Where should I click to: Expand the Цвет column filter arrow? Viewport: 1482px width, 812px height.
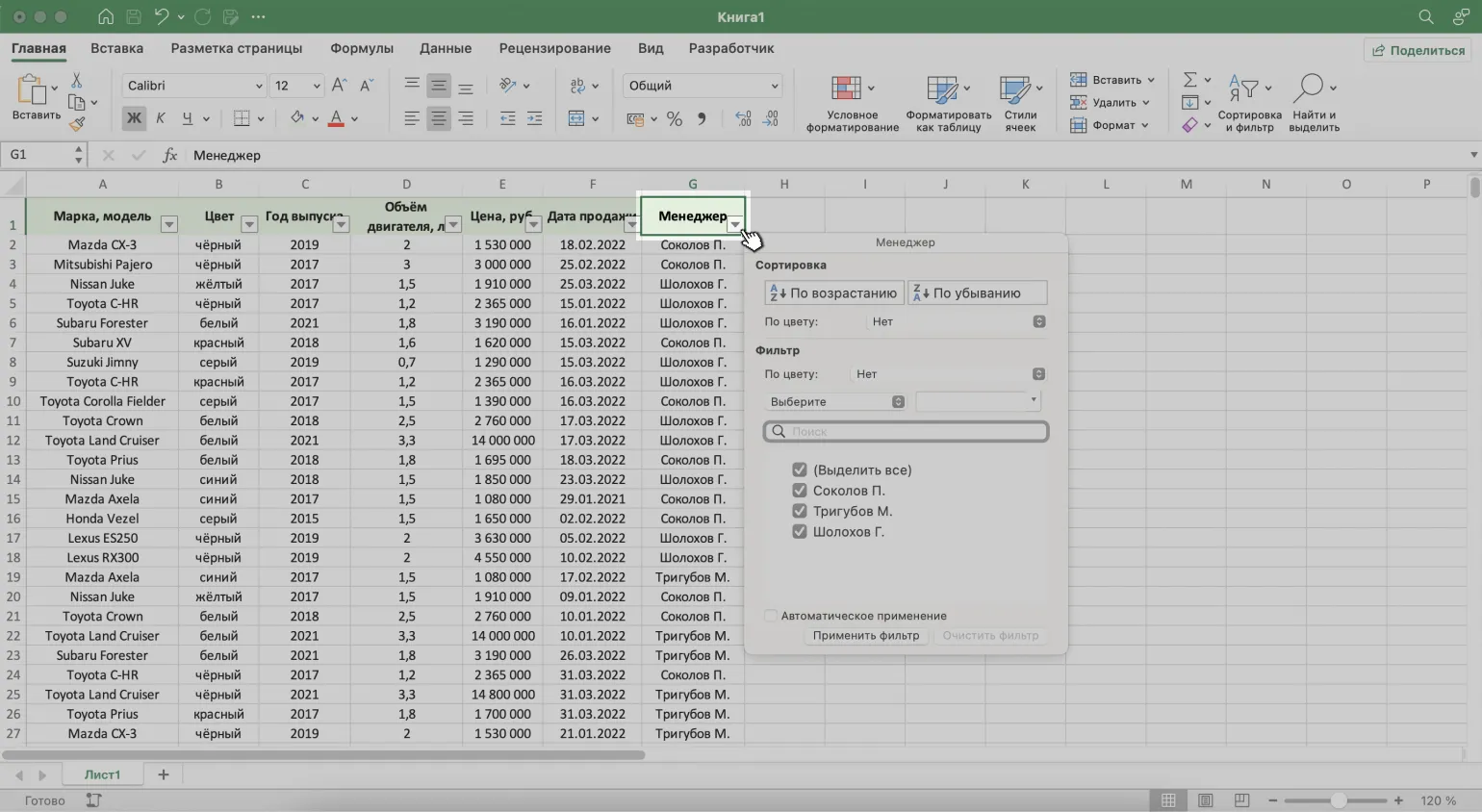tap(249, 224)
